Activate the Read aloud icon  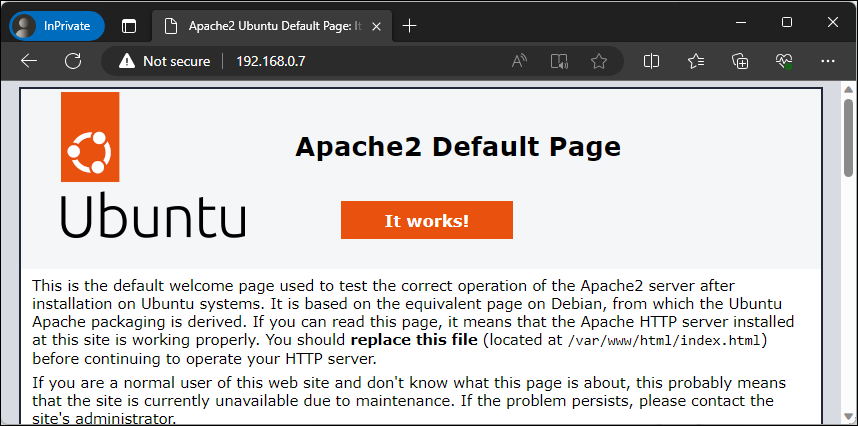click(519, 61)
